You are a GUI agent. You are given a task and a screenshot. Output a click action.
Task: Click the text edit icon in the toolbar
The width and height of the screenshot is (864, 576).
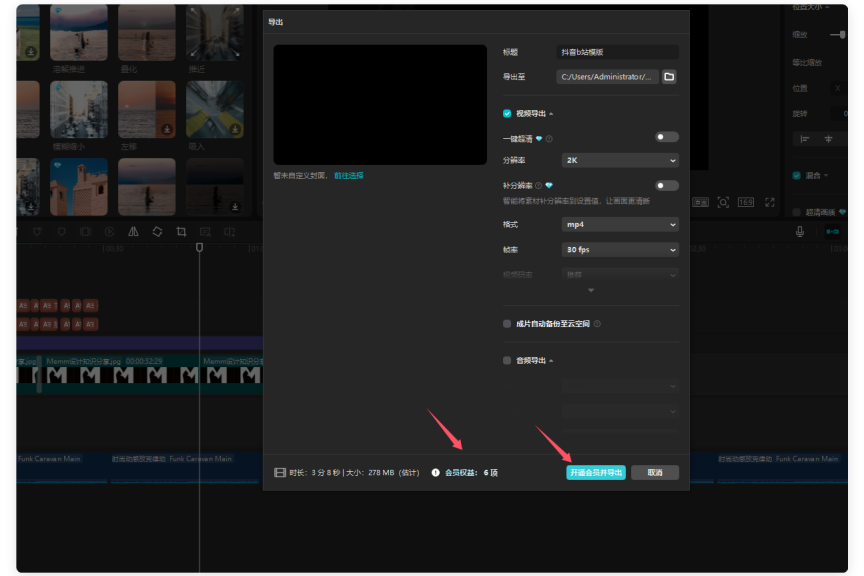pyautogui.click(x=205, y=232)
